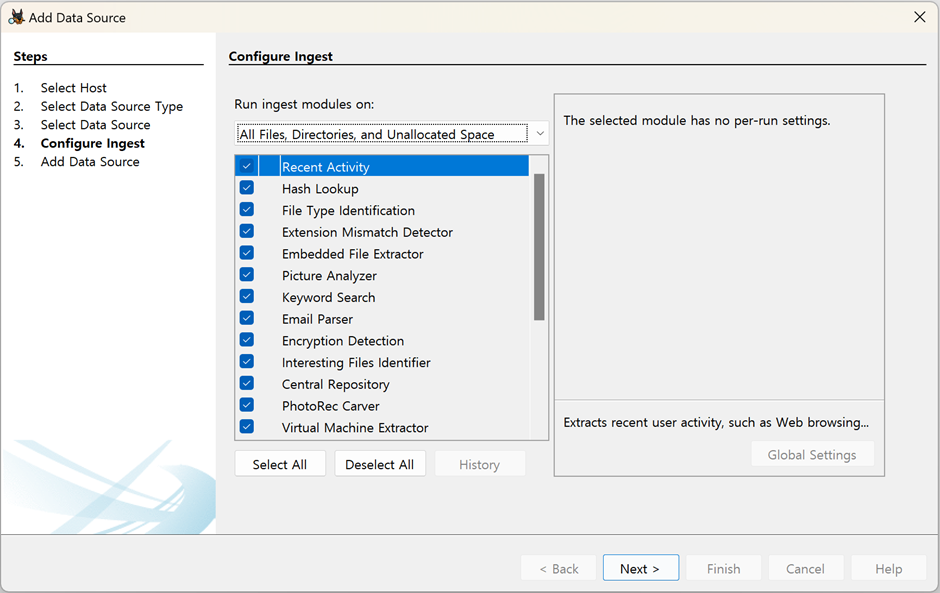940x593 pixels.
Task: Disable the Keyword Search checkbox
Action: pyautogui.click(x=246, y=296)
